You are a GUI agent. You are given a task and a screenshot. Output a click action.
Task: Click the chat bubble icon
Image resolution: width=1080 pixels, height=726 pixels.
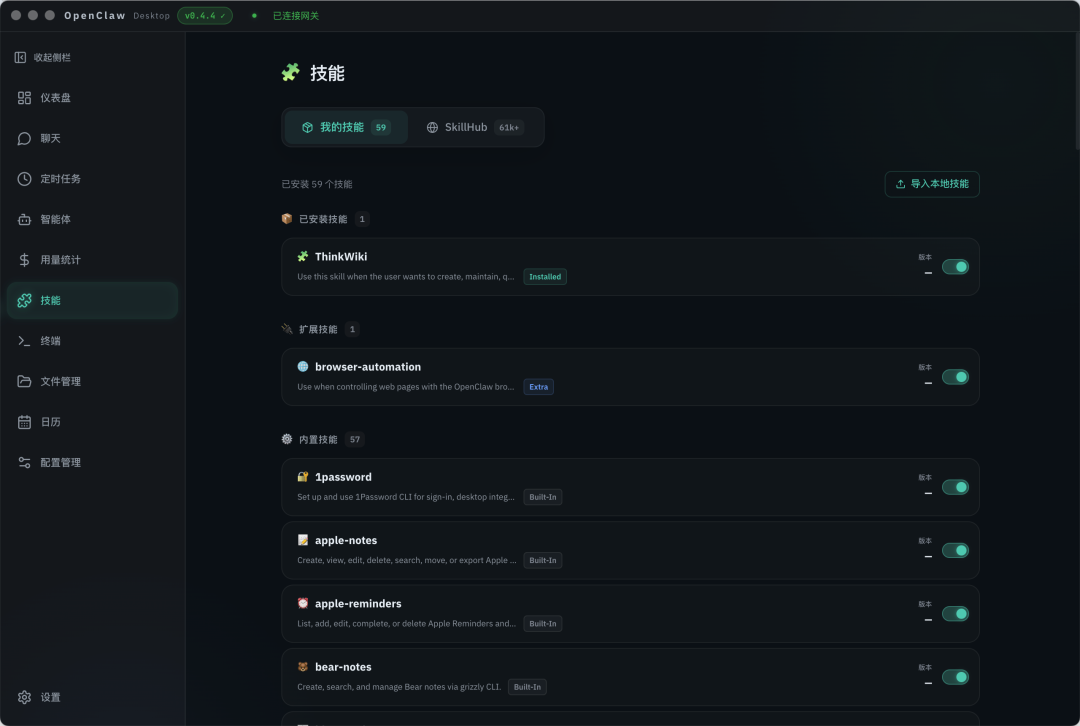click(24, 138)
